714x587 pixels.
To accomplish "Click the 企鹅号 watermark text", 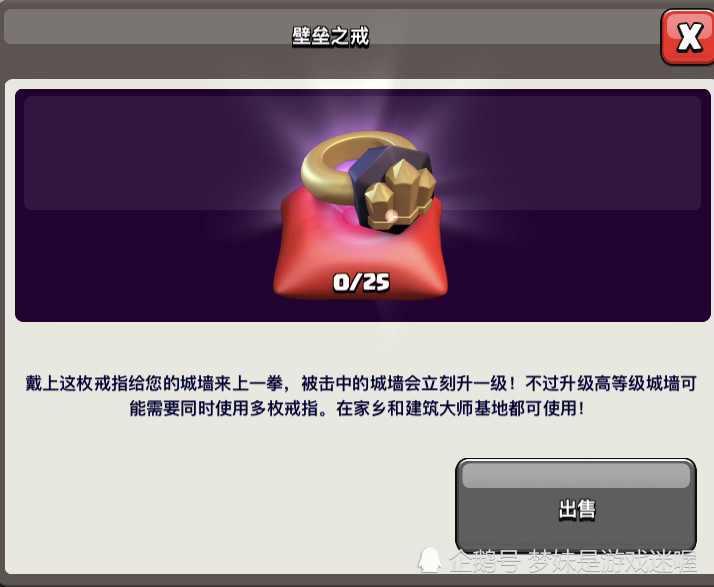I will tap(484, 561).
